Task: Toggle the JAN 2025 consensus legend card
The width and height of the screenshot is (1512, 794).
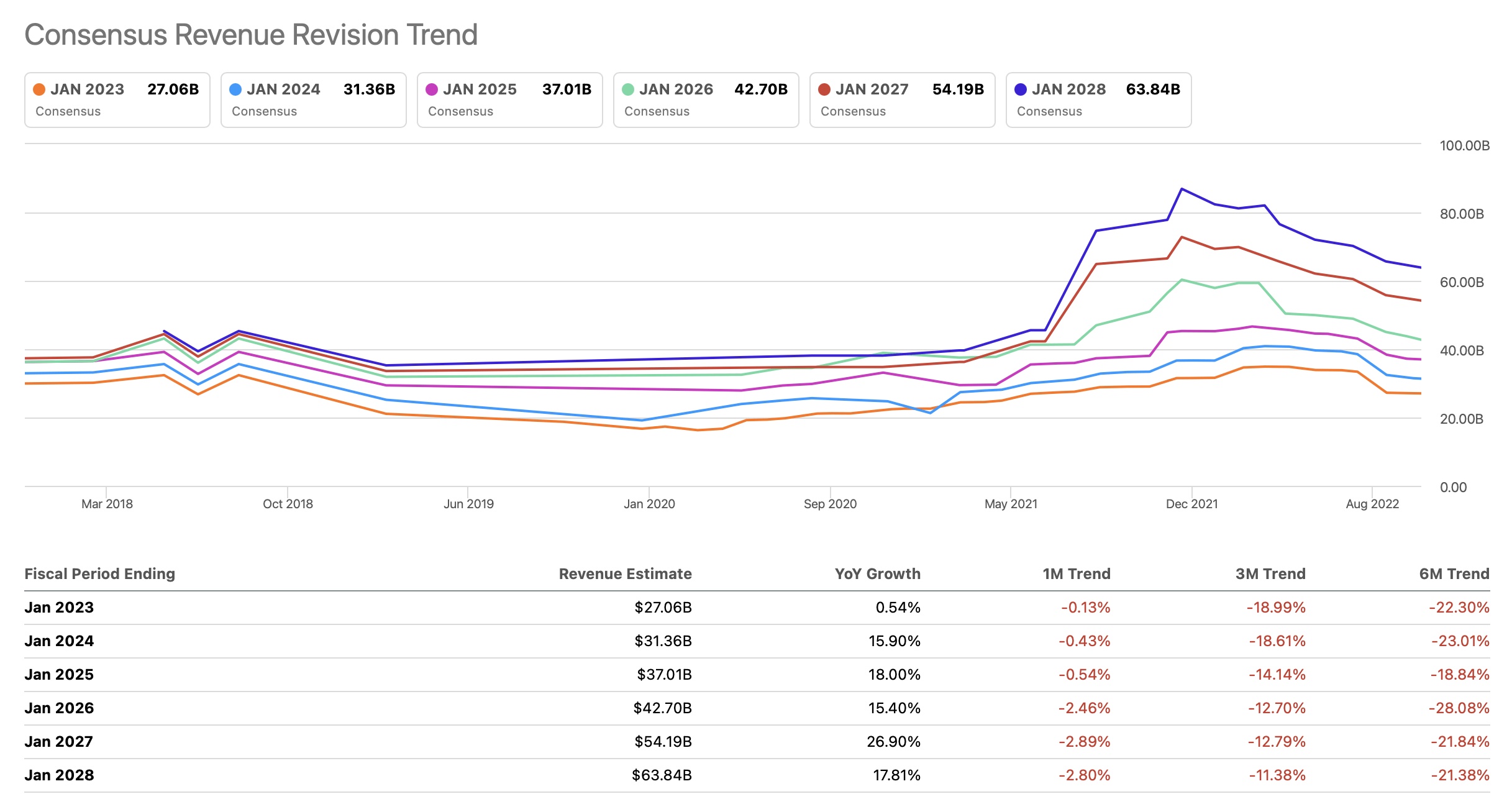Action: point(509,100)
